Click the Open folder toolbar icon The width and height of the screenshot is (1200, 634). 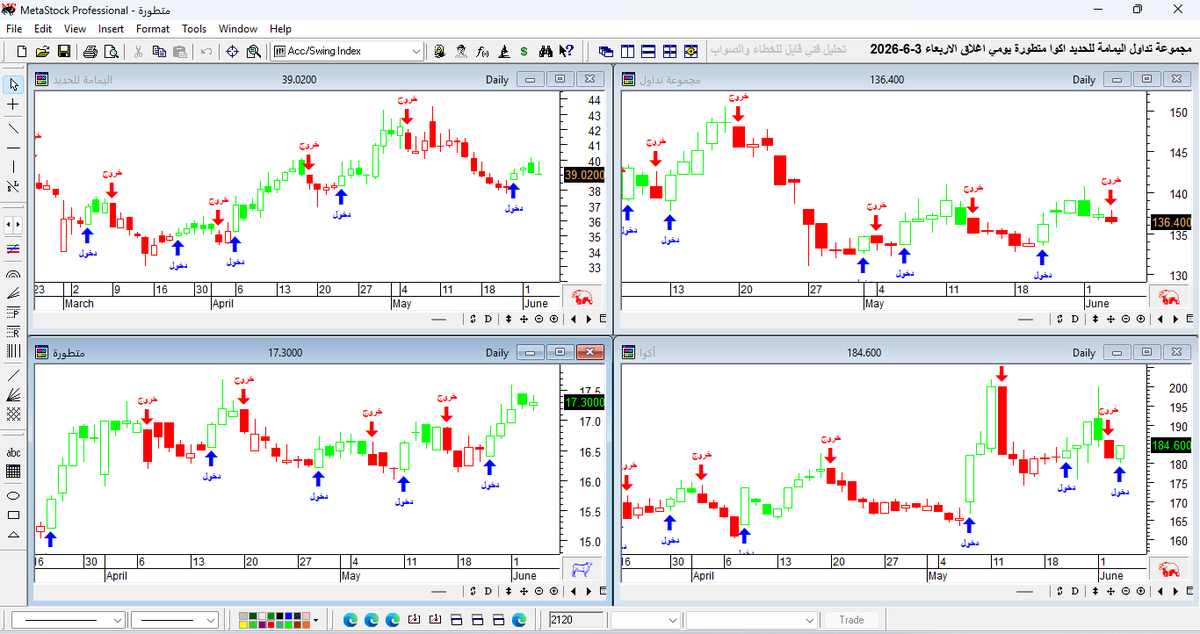pos(42,51)
